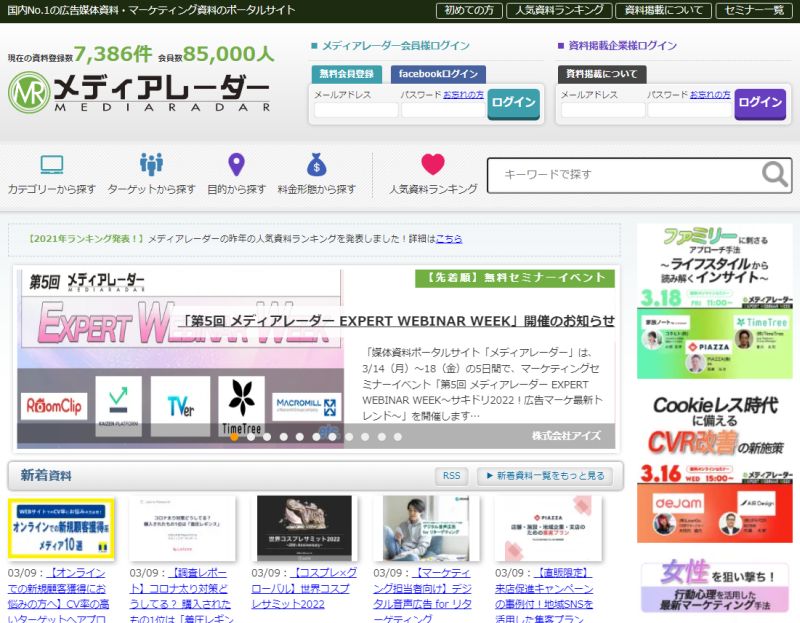Open popular ranking heart icon
This screenshot has height=623, width=800.
coord(433,164)
